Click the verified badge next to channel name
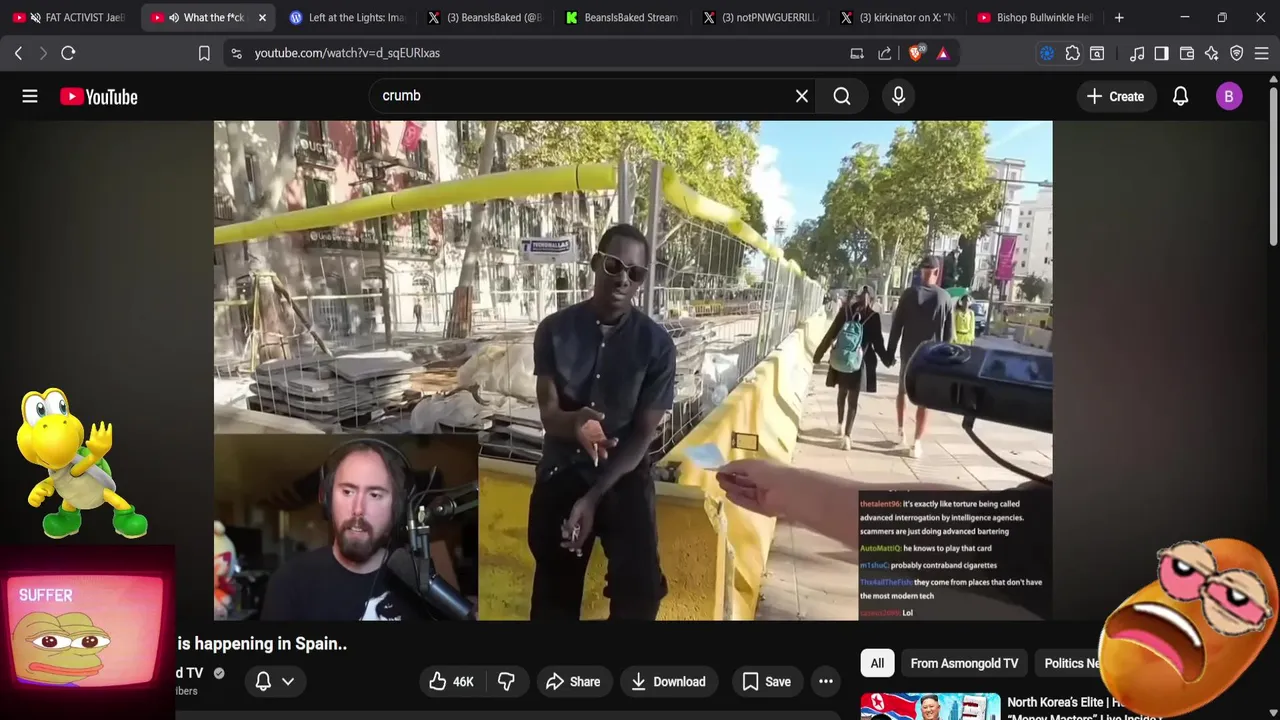The height and width of the screenshot is (720, 1280). 219,673
